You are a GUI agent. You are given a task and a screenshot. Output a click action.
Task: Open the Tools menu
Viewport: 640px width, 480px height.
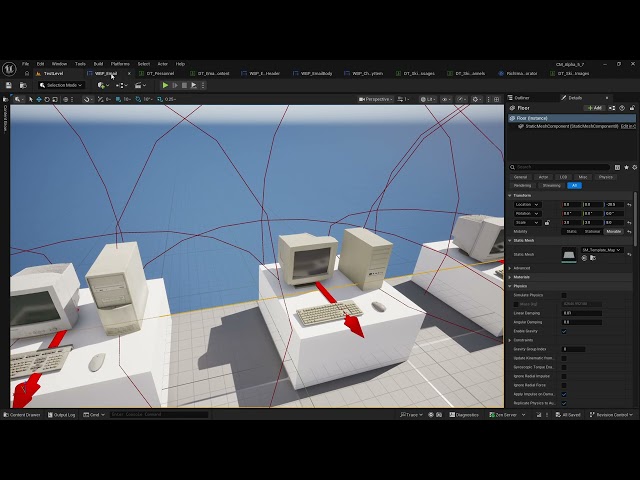80,64
